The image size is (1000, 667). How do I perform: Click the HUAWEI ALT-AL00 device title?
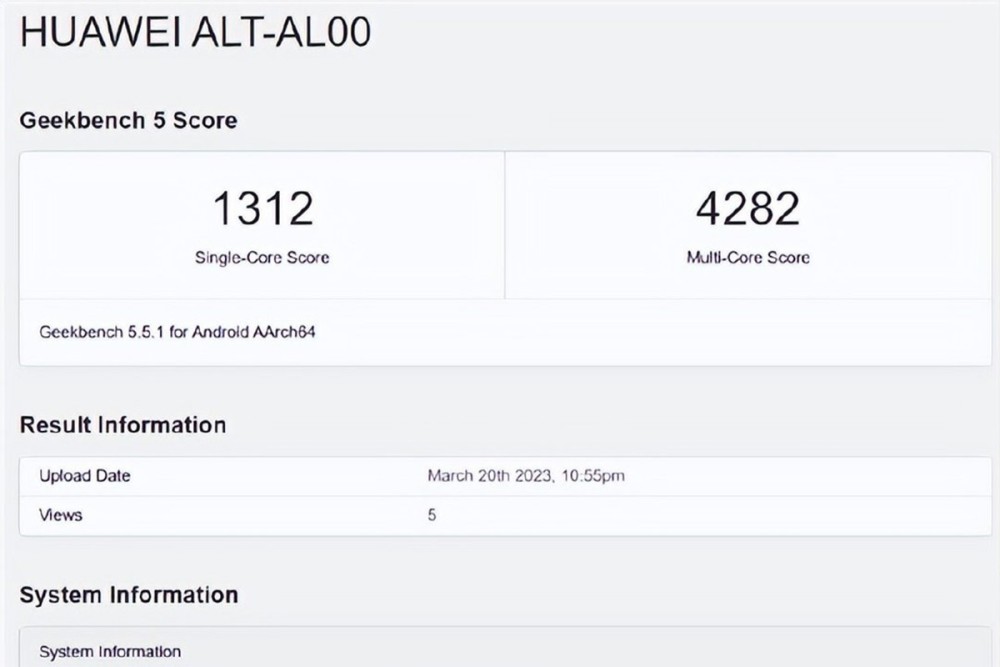click(x=195, y=31)
